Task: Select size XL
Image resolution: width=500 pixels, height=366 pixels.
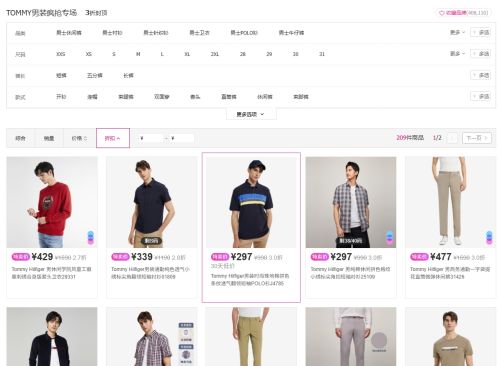Action: [x=187, y=54]
